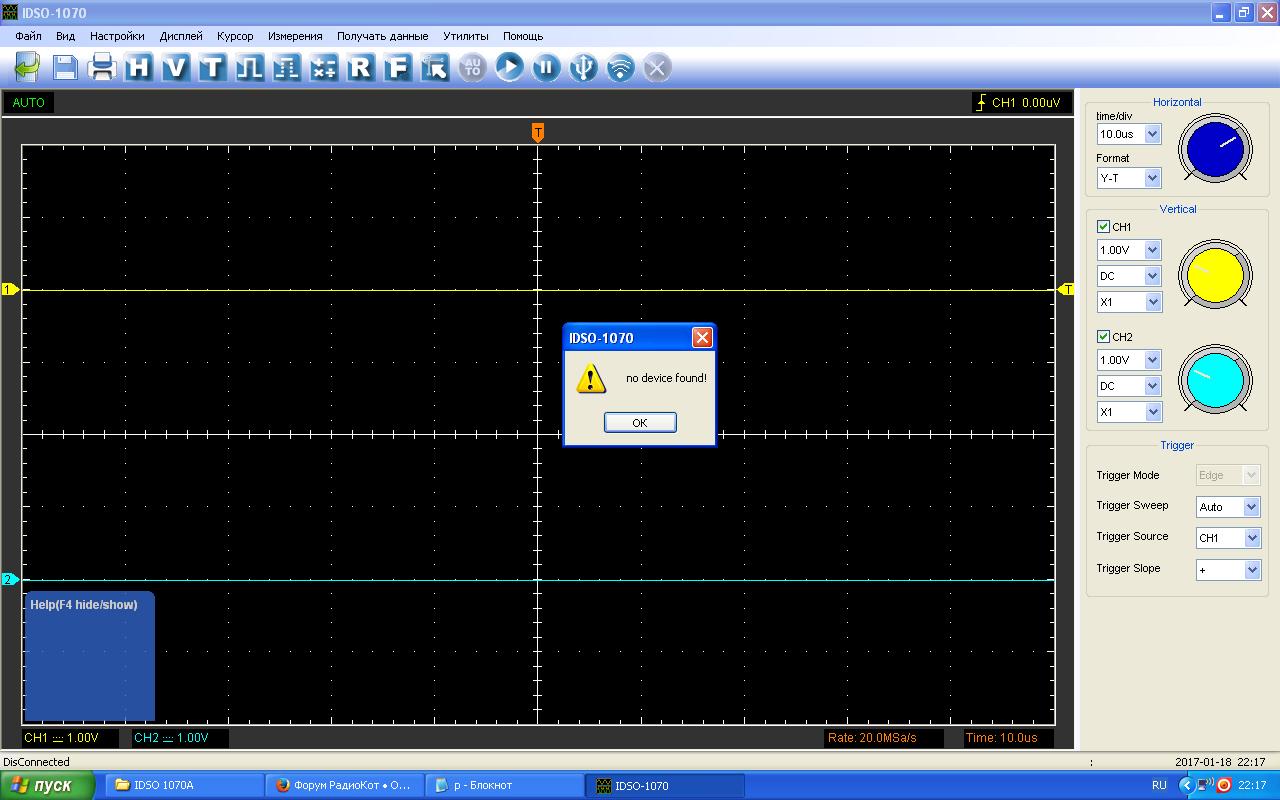Open the Trigger Slope dropdown
Image resolution: width=1280 pixels, height=800 pixels.
click(1252, 570)
